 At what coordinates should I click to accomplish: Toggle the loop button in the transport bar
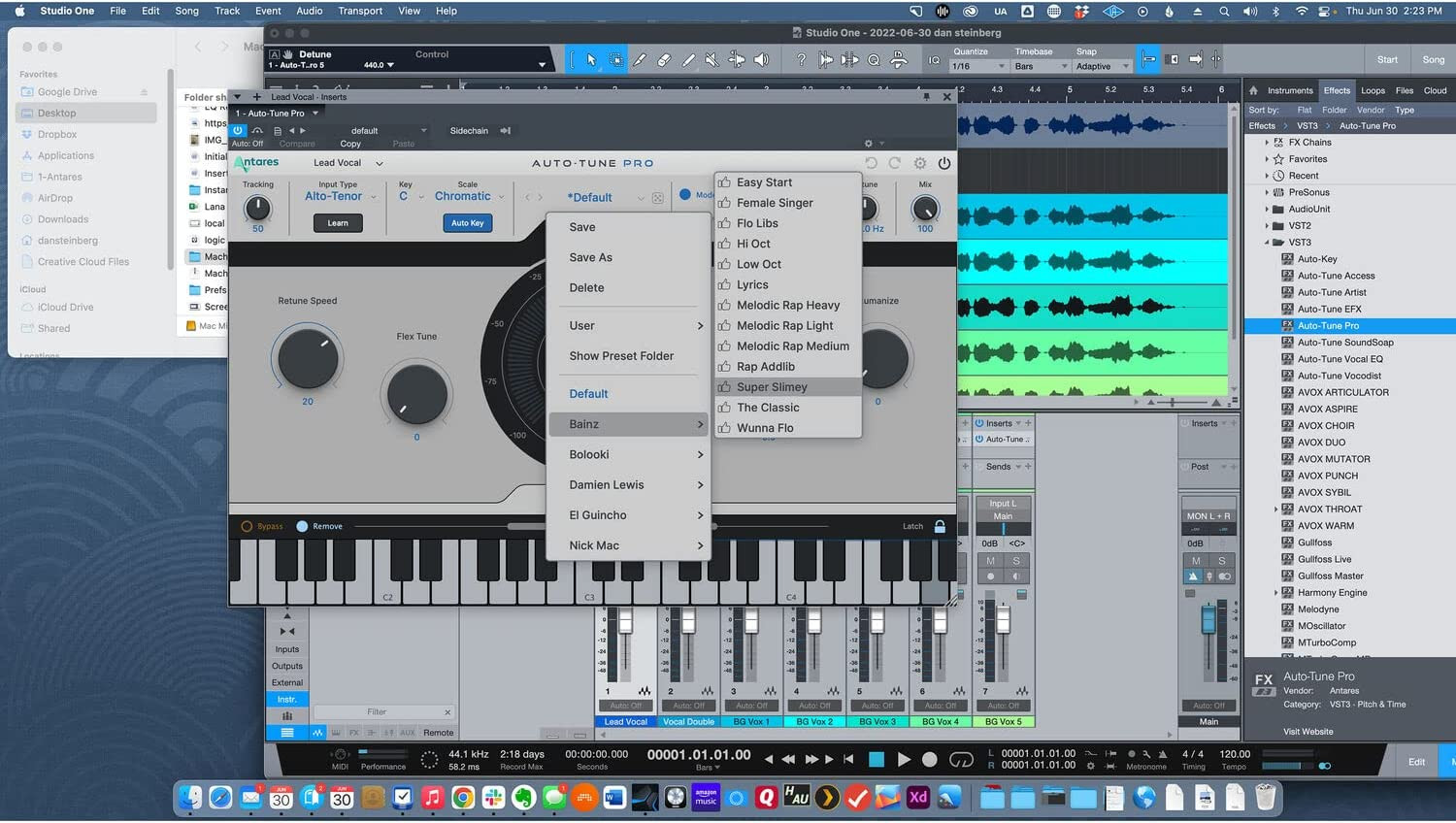click(961, 759)
